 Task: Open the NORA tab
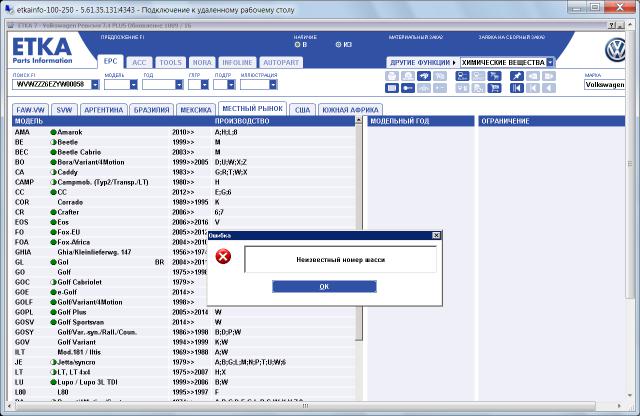(202, 62)
